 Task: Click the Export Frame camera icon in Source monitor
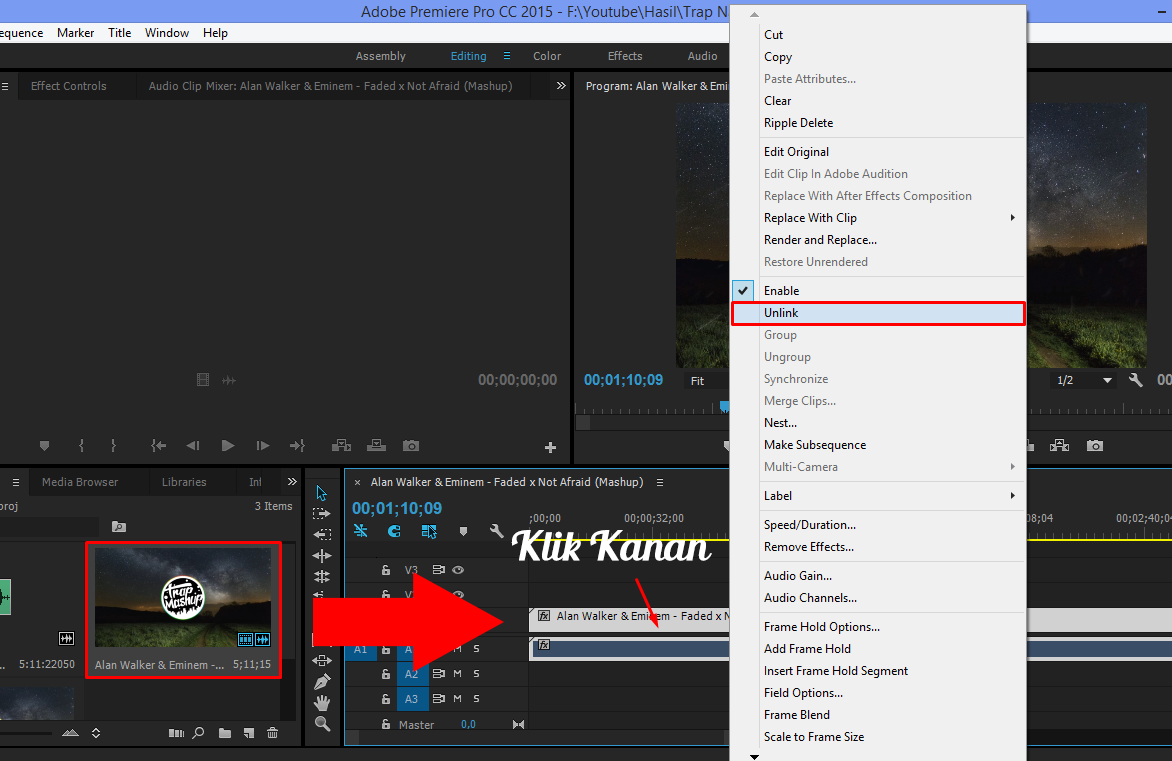tap(411, 446)
